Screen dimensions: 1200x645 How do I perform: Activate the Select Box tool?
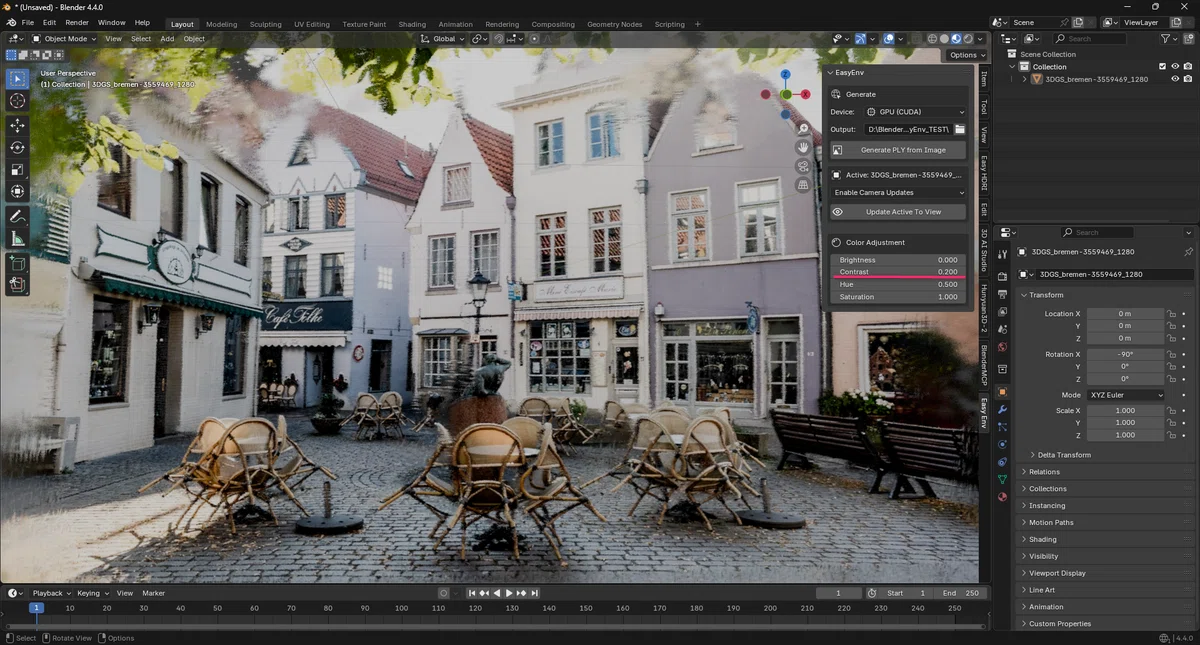(17, 78)
